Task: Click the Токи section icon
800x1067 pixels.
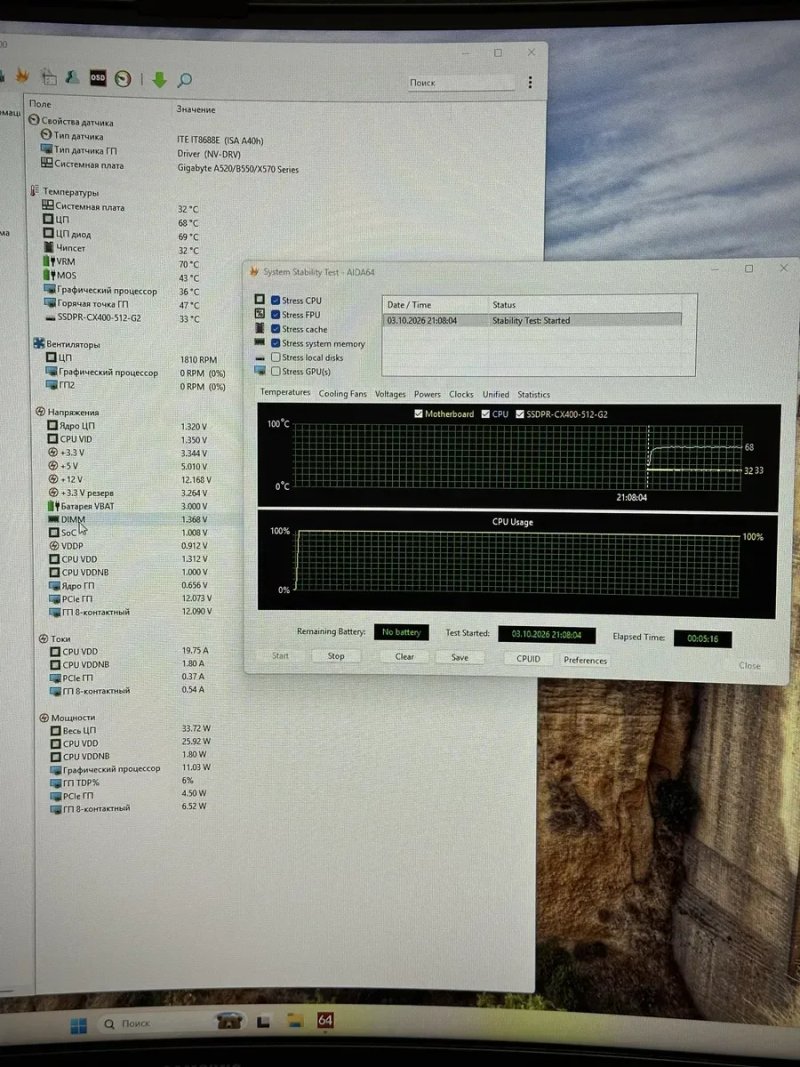Action: (44, 638)
